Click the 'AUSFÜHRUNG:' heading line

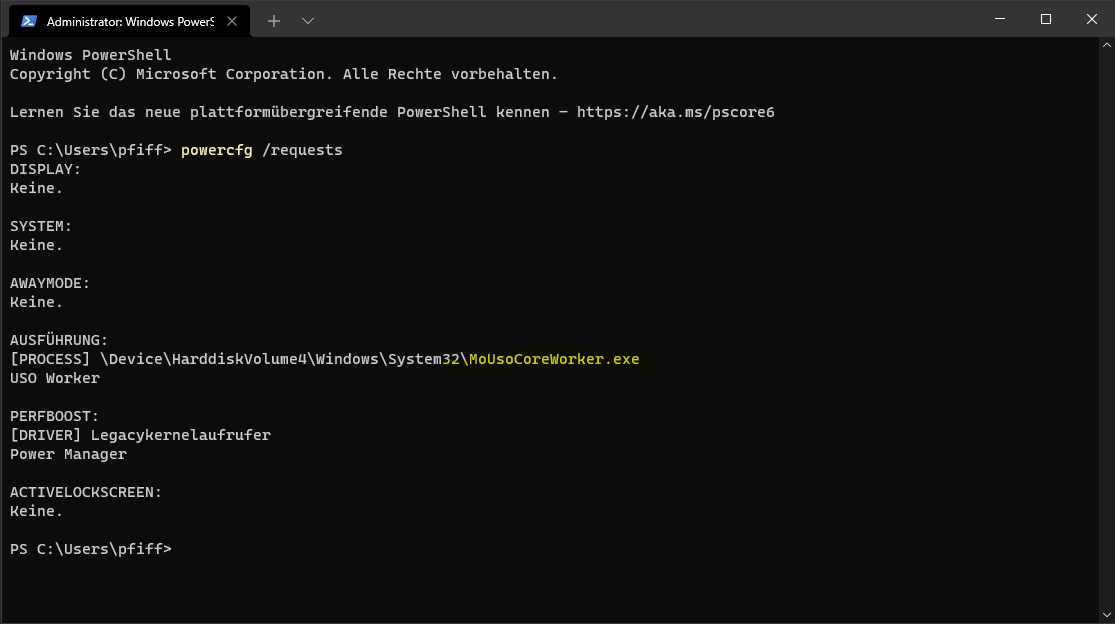(x=59, y=340)
